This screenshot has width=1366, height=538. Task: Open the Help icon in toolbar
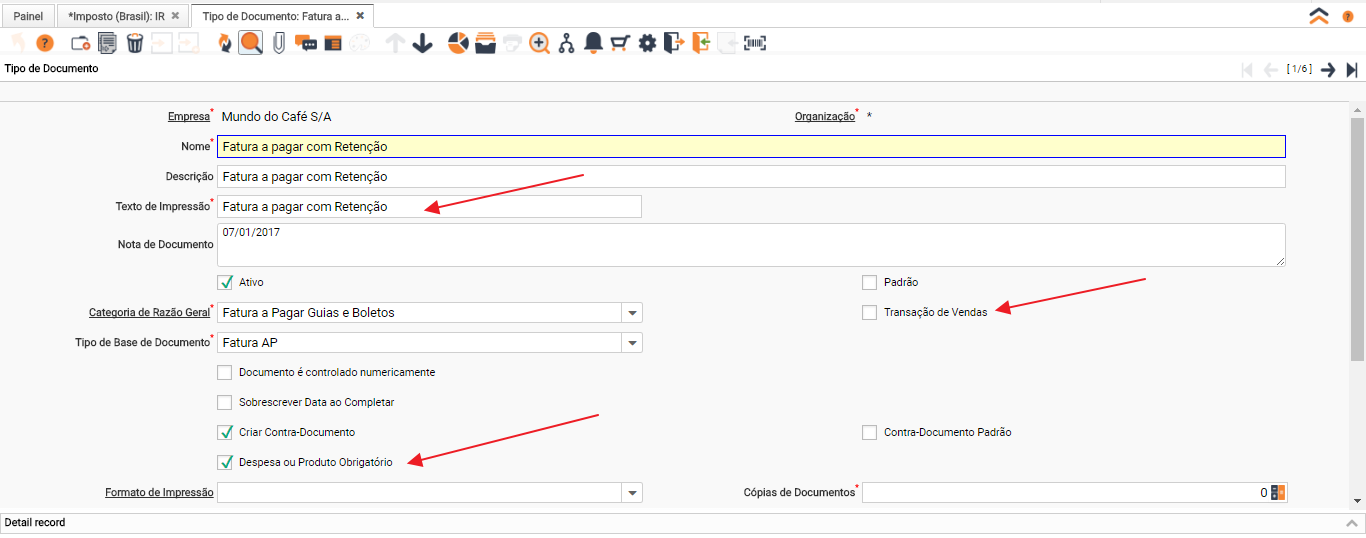click(44, 43)
